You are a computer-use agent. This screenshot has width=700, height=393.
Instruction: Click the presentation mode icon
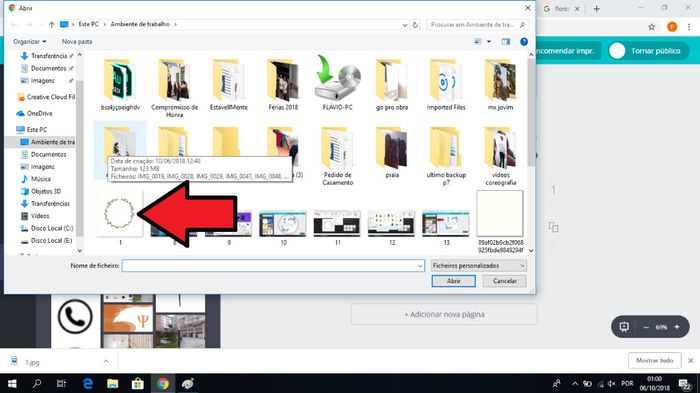point(624,327)
